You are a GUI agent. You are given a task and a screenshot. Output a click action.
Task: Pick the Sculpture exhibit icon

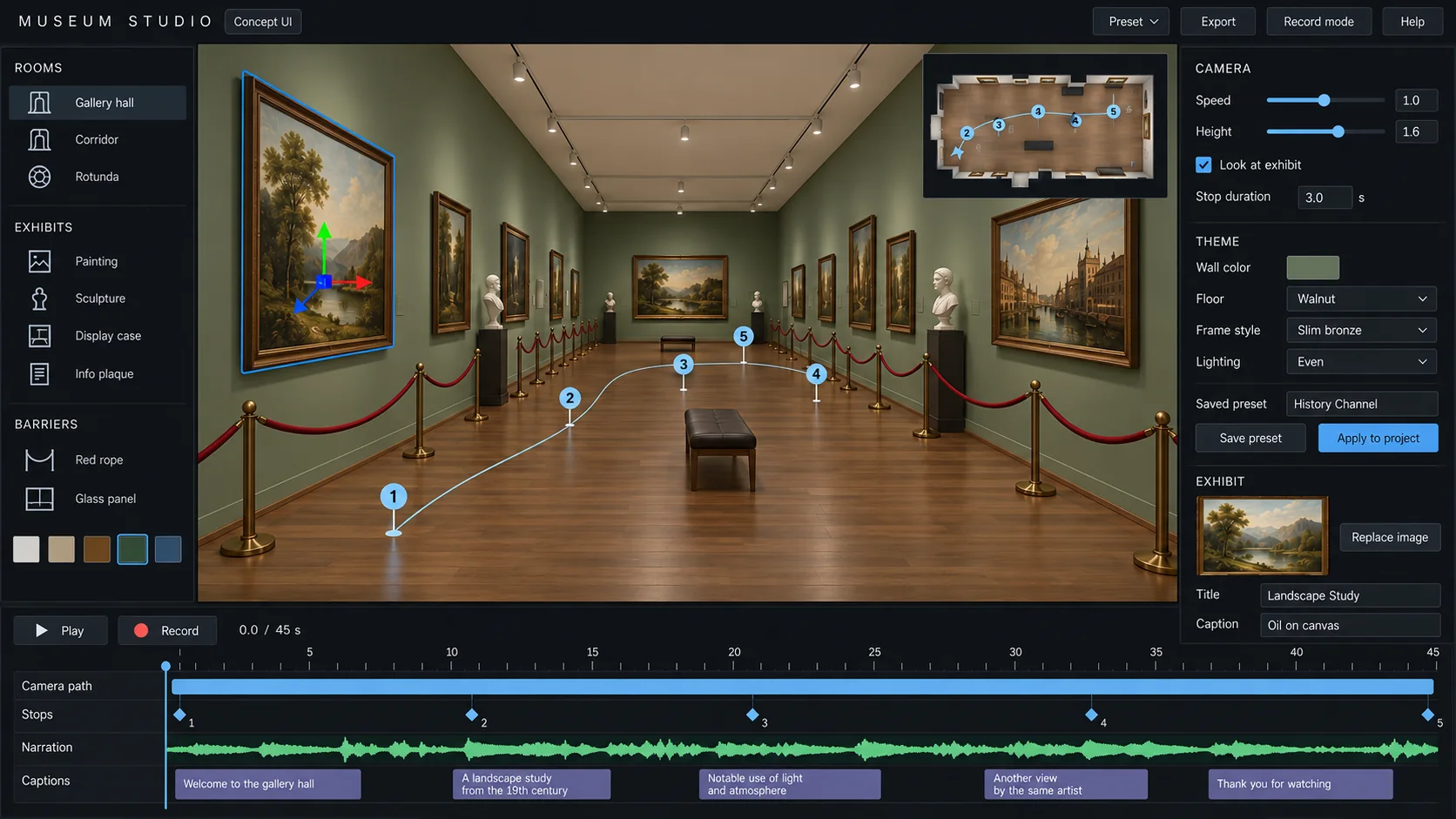coord(39,299)
